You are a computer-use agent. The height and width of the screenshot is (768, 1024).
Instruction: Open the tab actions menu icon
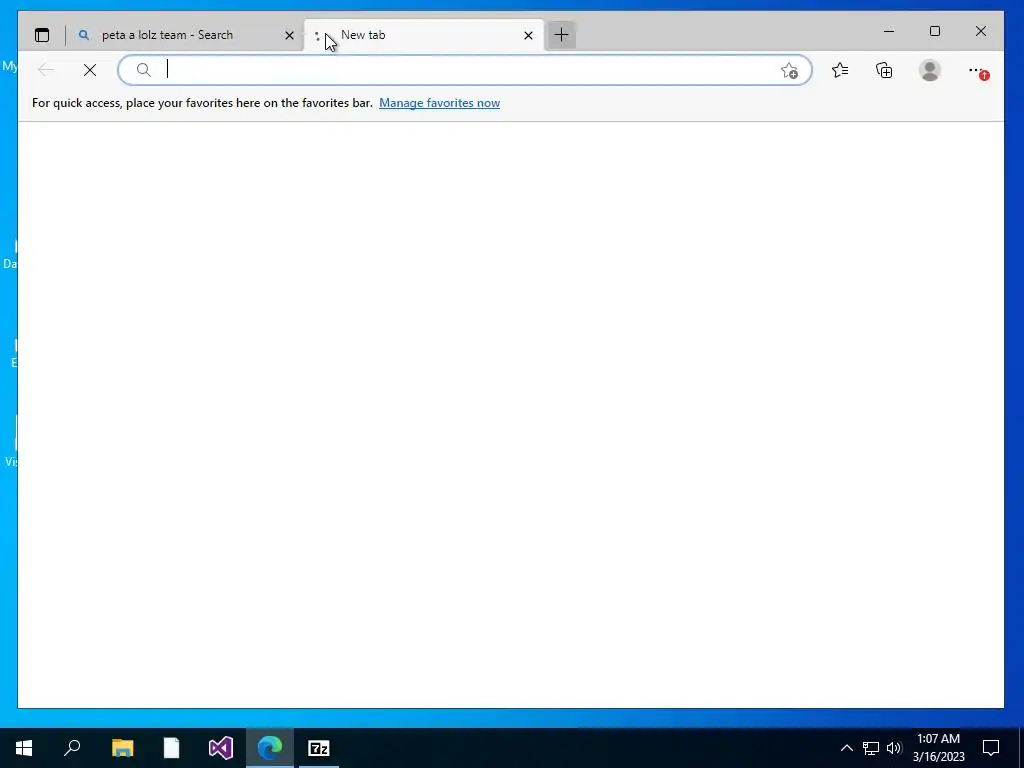42,35
